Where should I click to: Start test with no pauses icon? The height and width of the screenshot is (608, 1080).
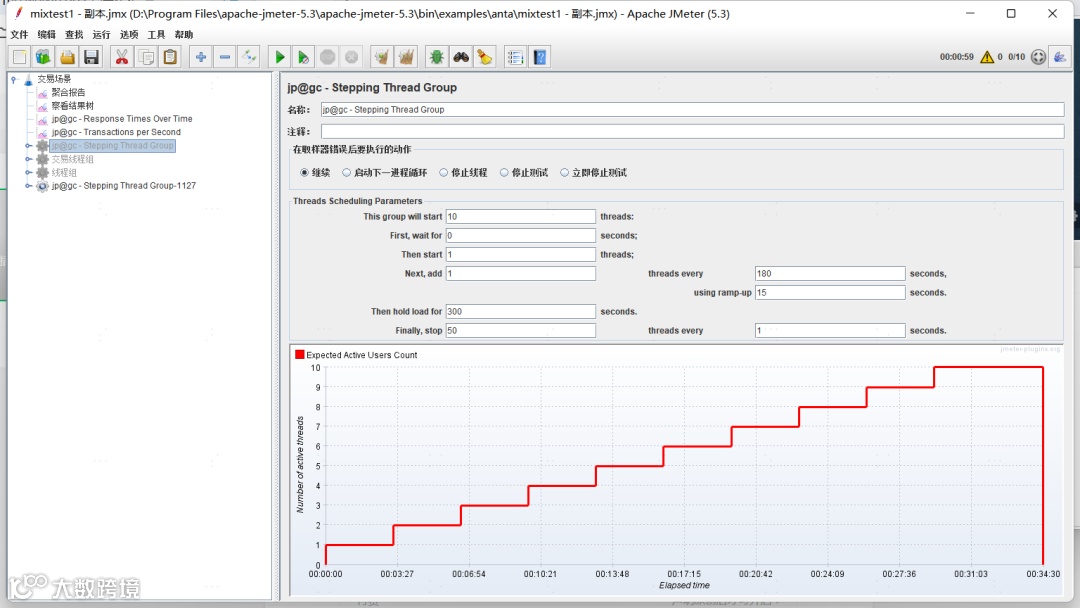click(x=303, y=57)
